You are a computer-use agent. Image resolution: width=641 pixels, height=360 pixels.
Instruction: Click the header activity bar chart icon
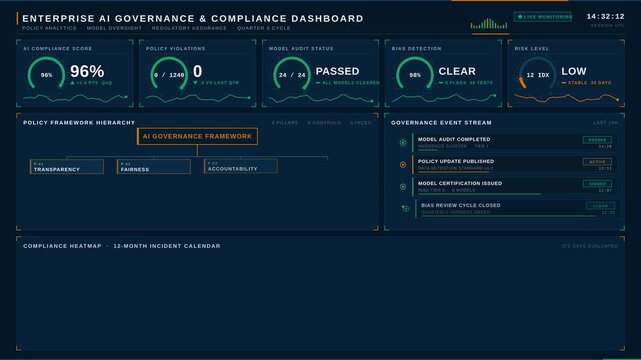tap(489, 24)
